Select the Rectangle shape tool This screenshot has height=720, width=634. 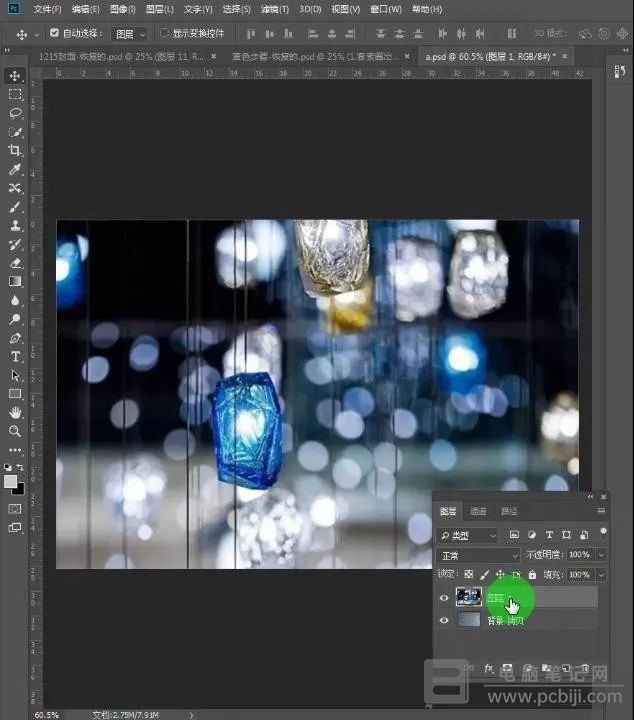click(x=15, y=394)
